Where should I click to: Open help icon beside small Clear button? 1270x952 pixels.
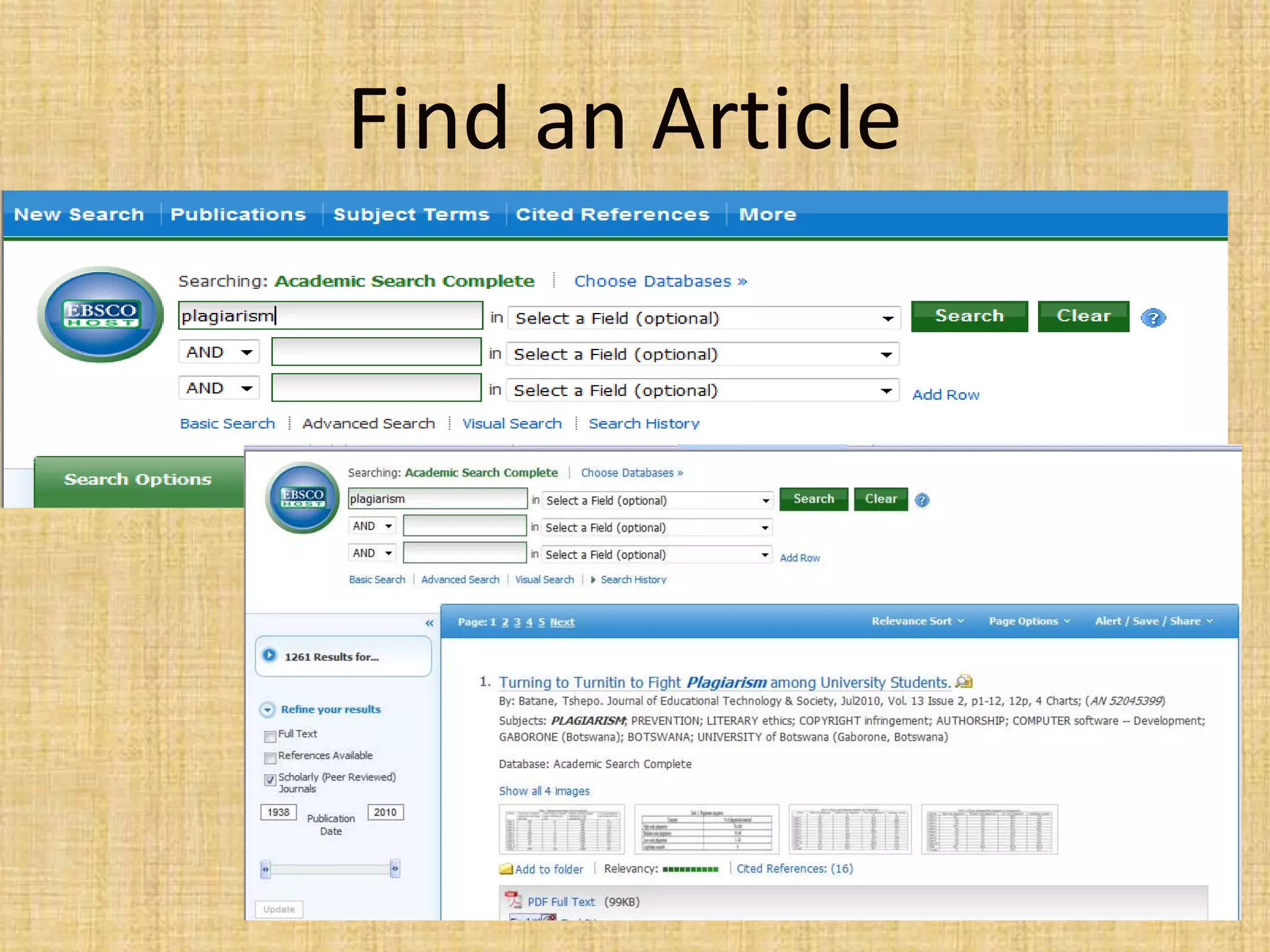point(922,500)
